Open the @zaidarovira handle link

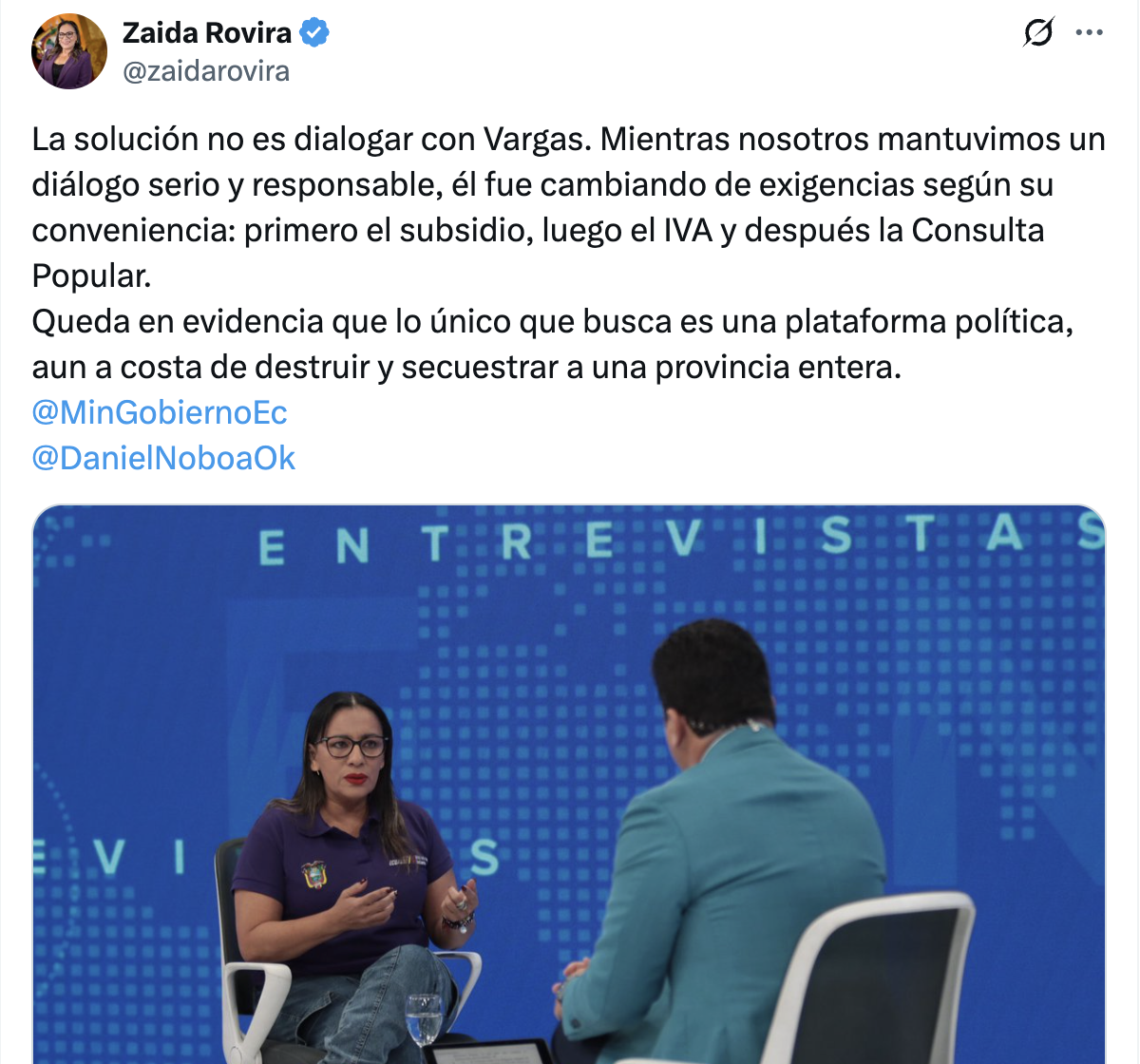pos(206,71)
